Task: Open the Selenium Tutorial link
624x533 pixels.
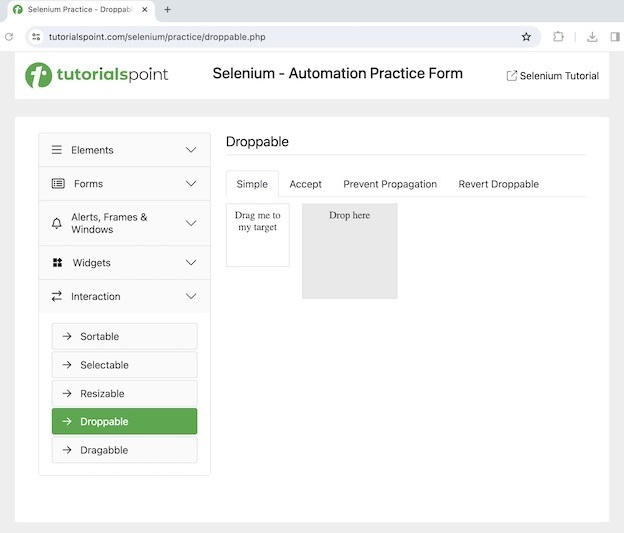Action: click(x=553, y=76)
